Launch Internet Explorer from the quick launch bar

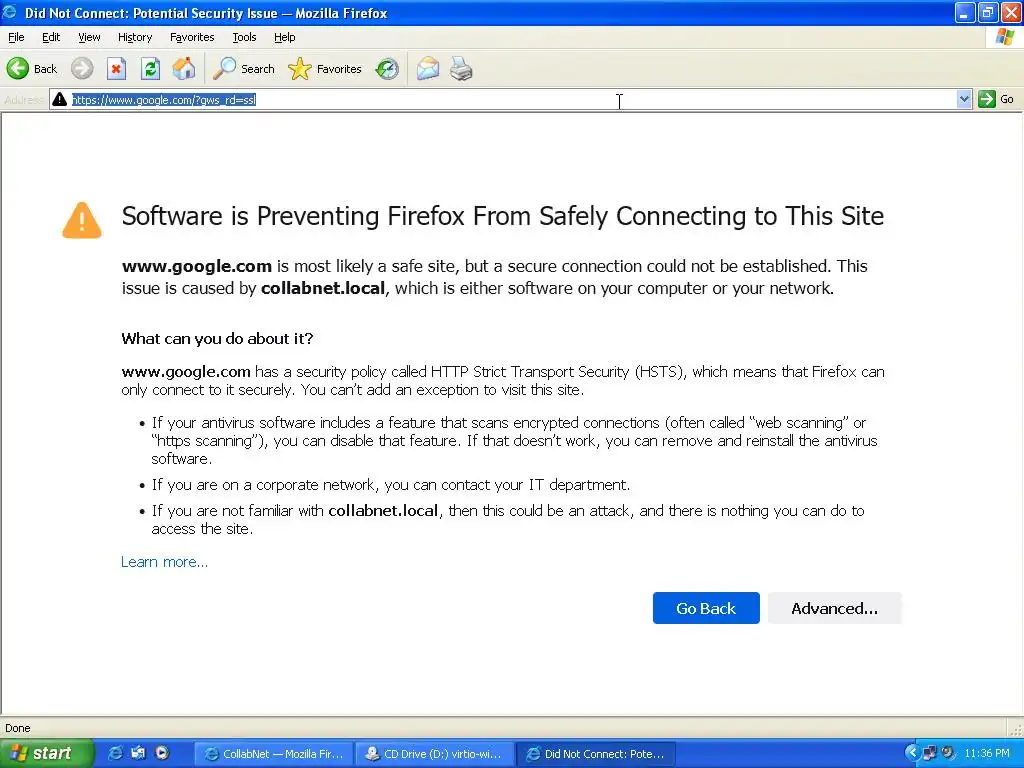tap(115, 753)
